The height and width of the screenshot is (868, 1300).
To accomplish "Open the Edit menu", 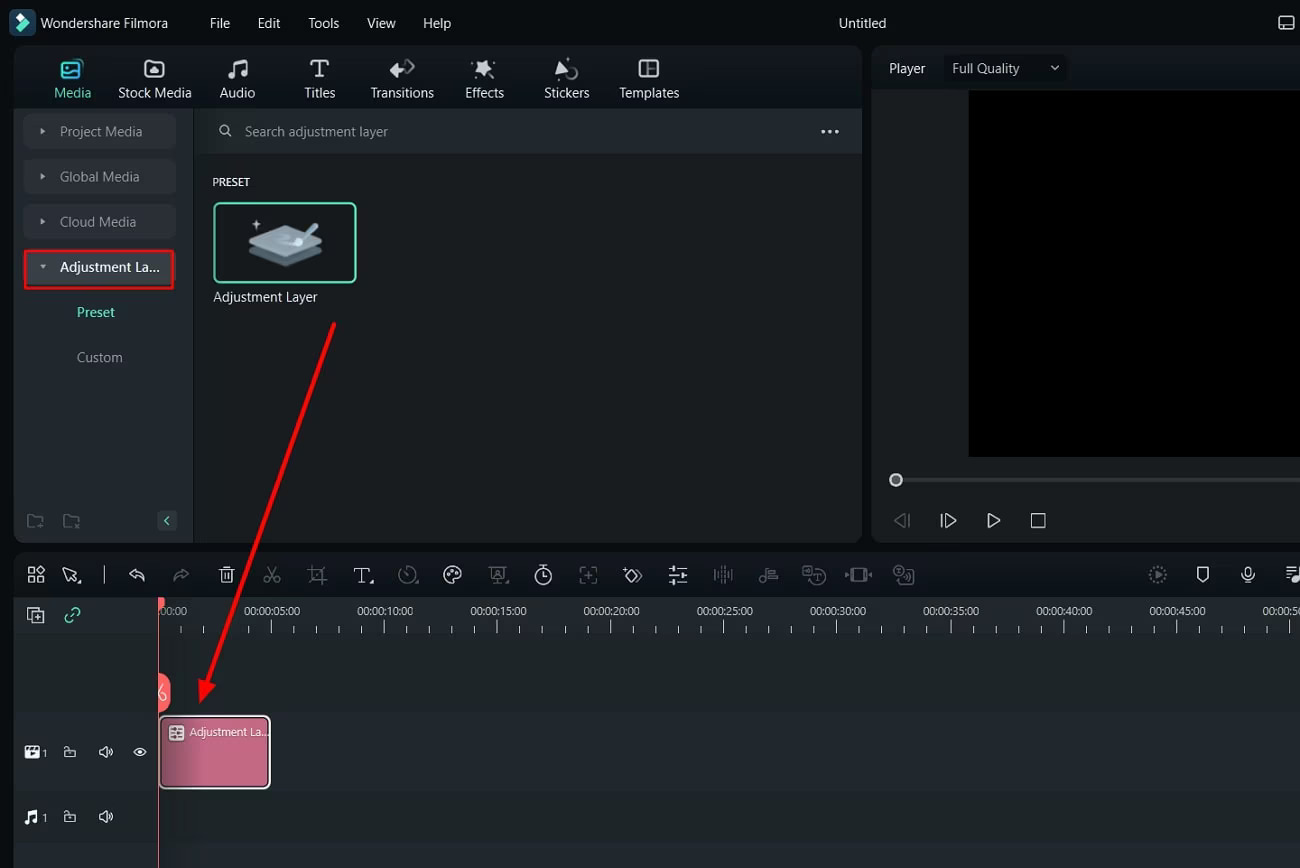I will [x=269, y=23].
